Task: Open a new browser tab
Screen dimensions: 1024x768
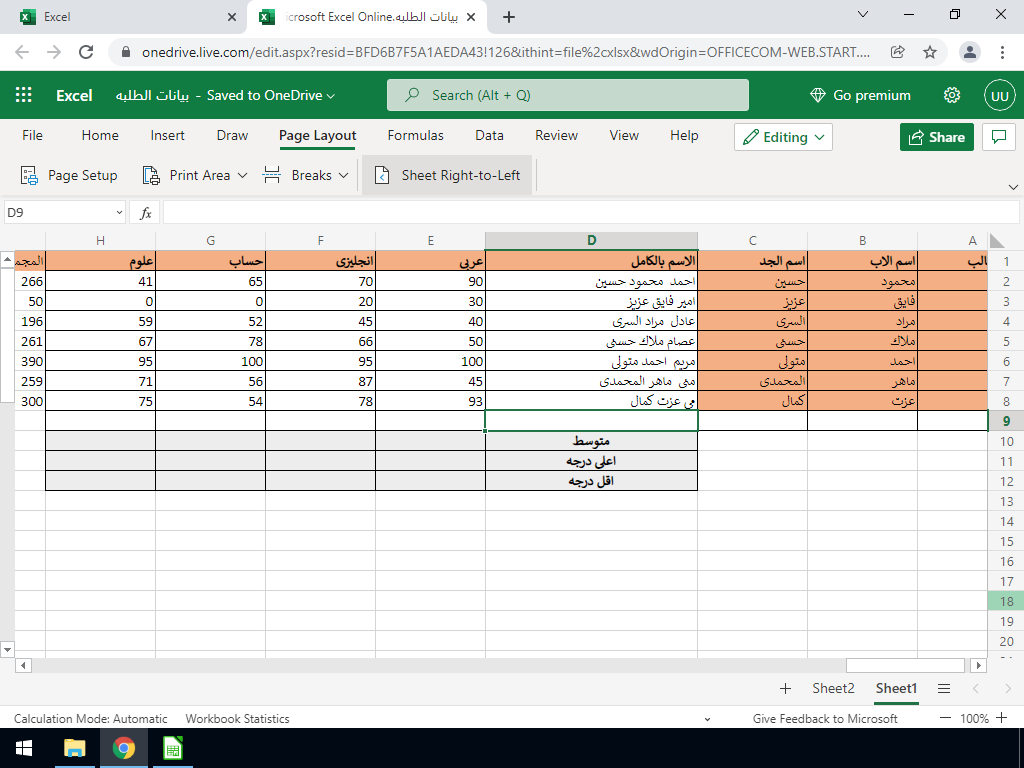Action: [x=509, y=17]
